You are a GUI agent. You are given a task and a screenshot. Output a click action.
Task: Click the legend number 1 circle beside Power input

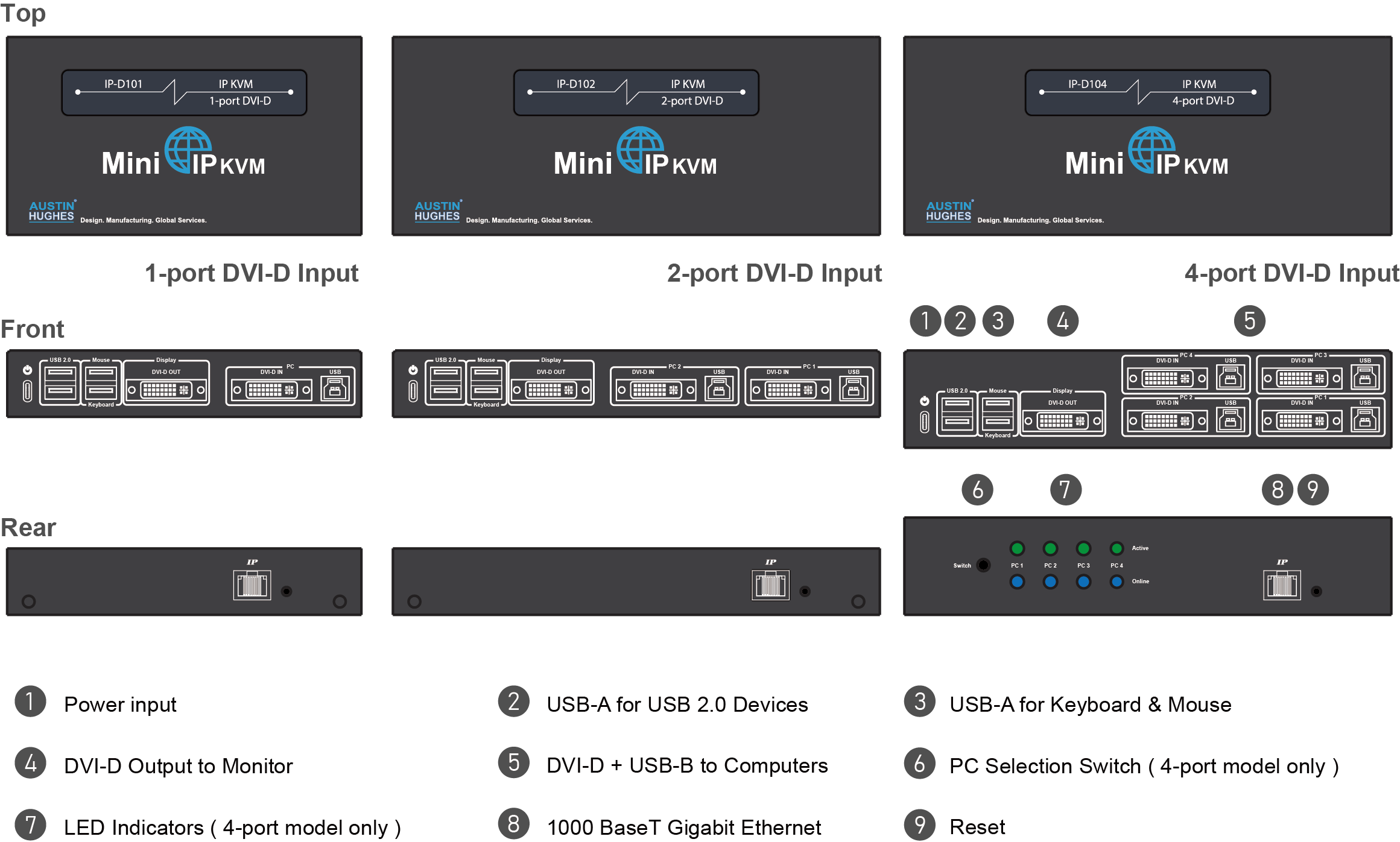pyautogui.click(x=30, y=701)
